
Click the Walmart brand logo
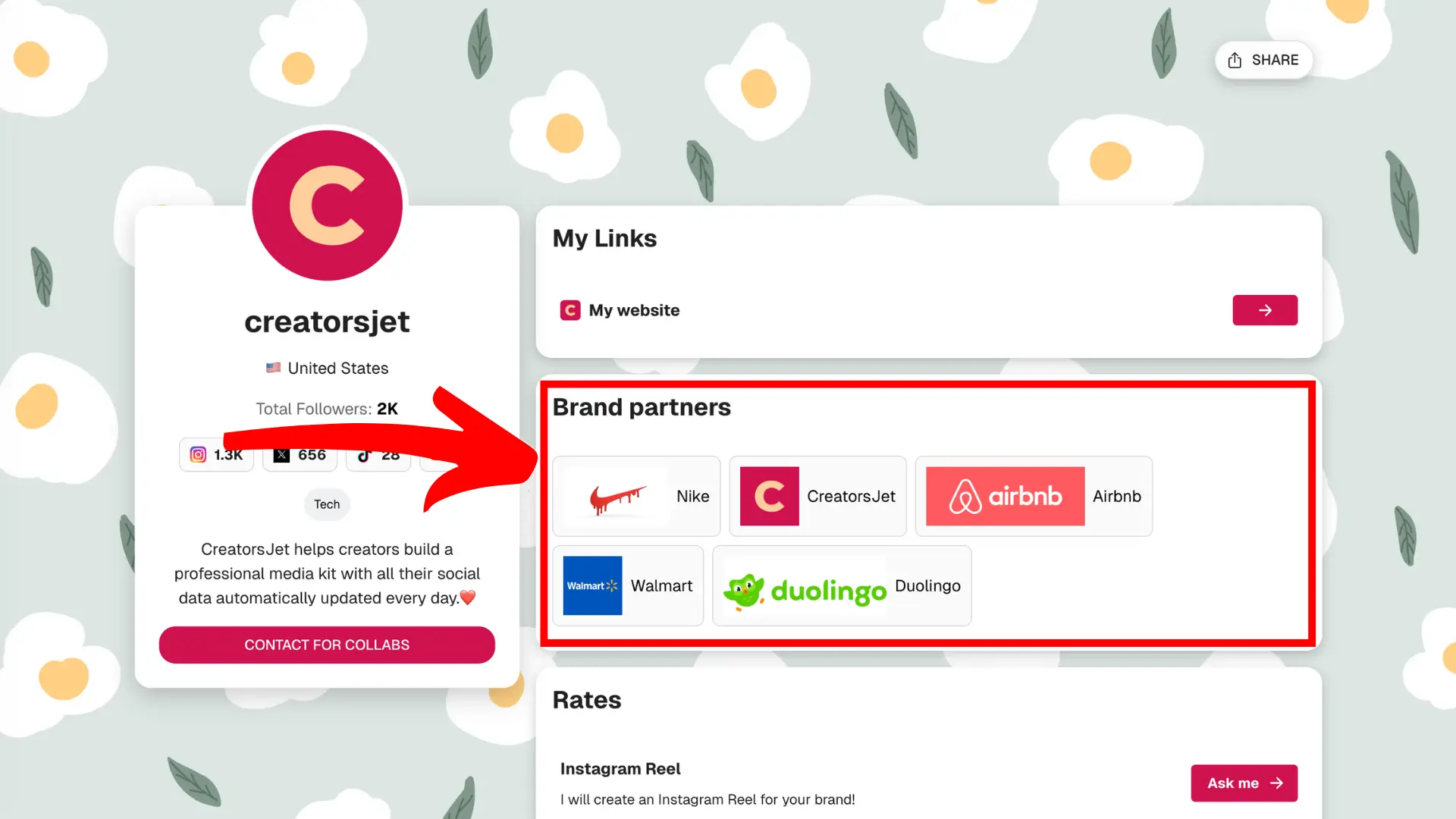click(x=591, y=585)
